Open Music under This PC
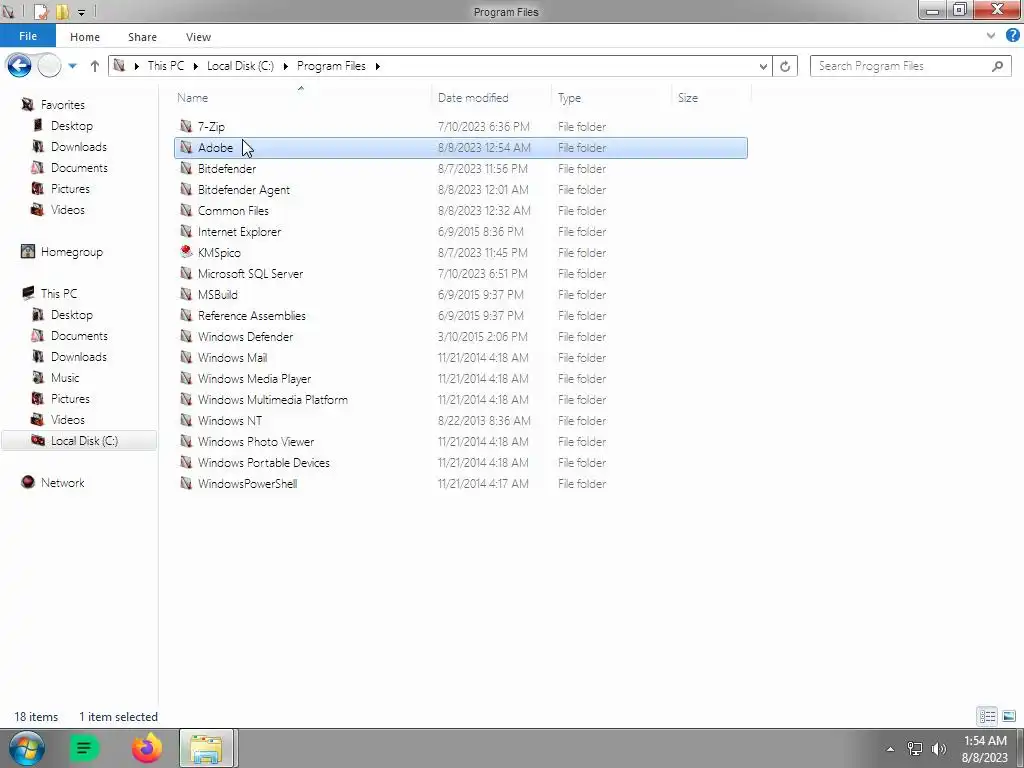Image resolution: width=1024 pixels, height=768 pixels. pyautogui.click(x=65, y=377)
